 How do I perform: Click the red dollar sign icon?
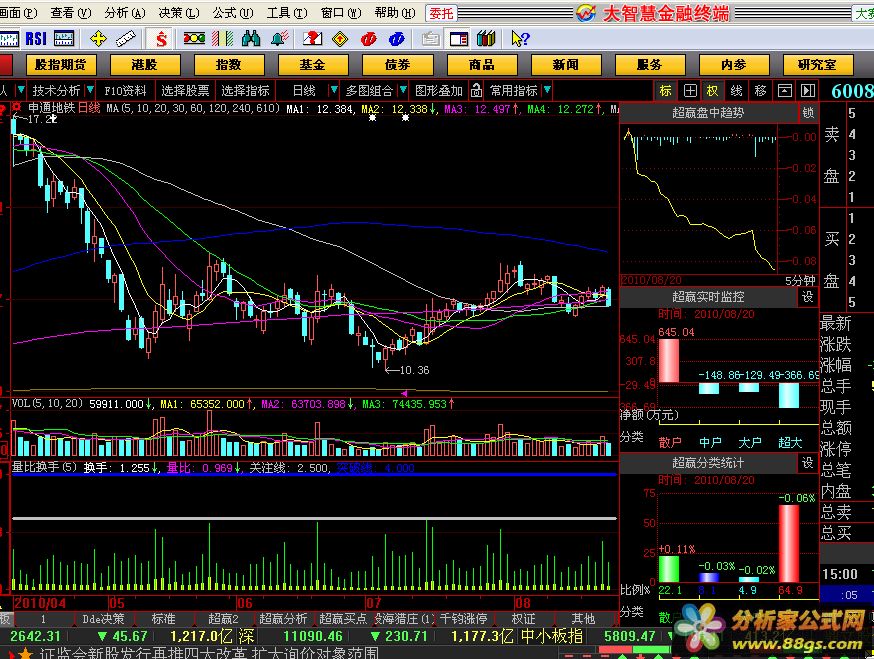(161, 38)
